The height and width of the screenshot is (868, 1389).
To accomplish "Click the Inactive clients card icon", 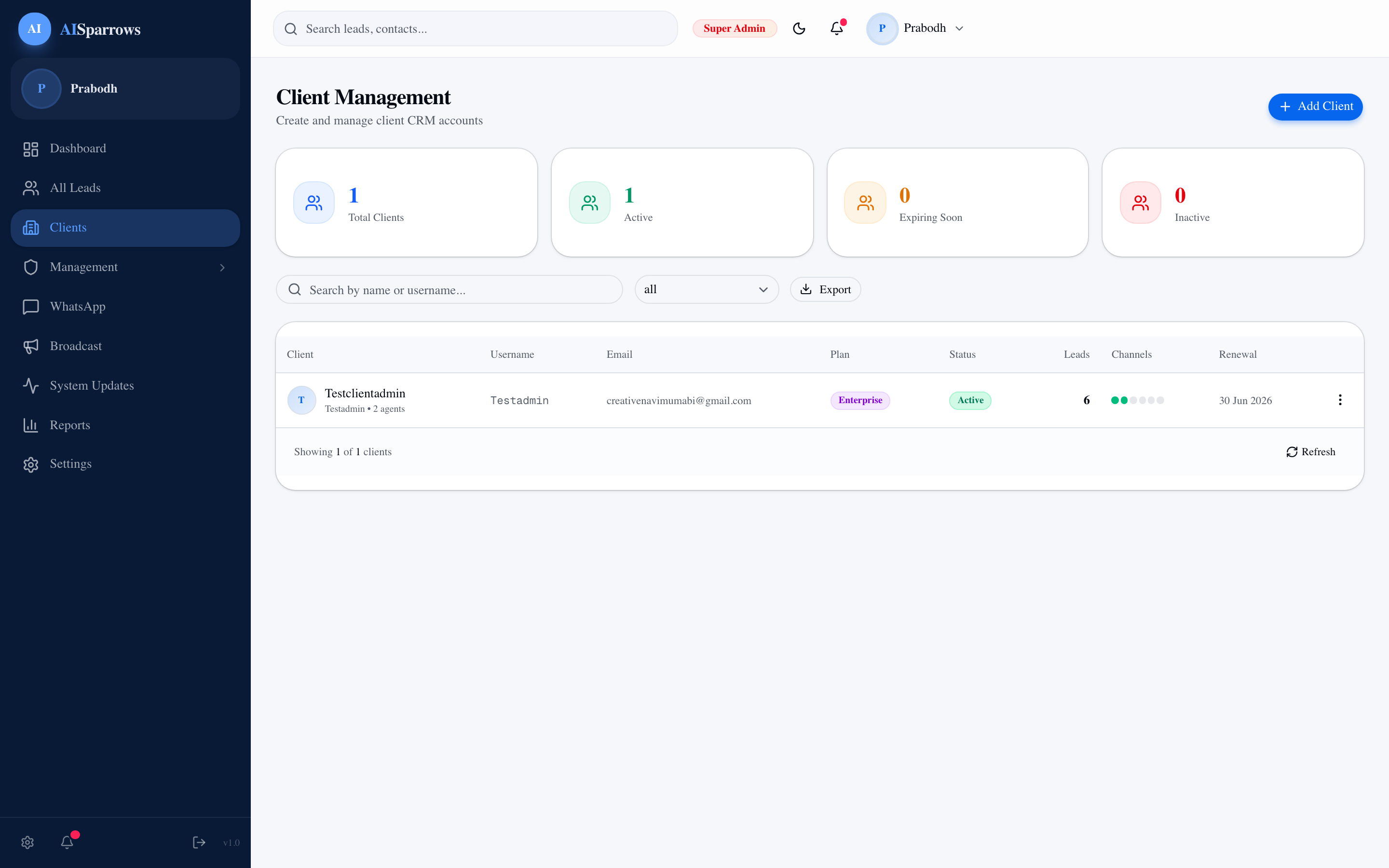I will click(x=1141, y=203).
